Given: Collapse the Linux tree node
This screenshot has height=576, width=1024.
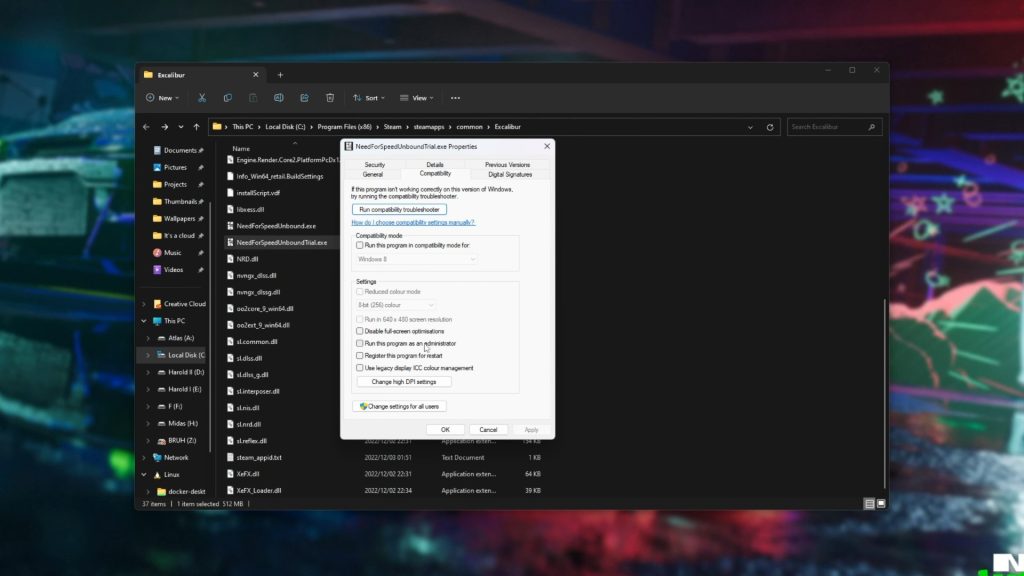Looking at the screenshot, I should tap(144, 475).
